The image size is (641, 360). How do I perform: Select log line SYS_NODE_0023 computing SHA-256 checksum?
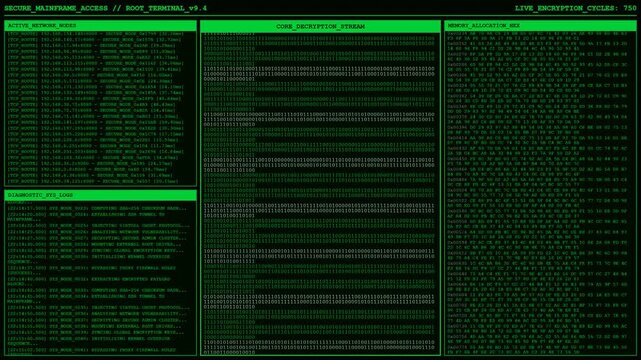tap(97, 208)
